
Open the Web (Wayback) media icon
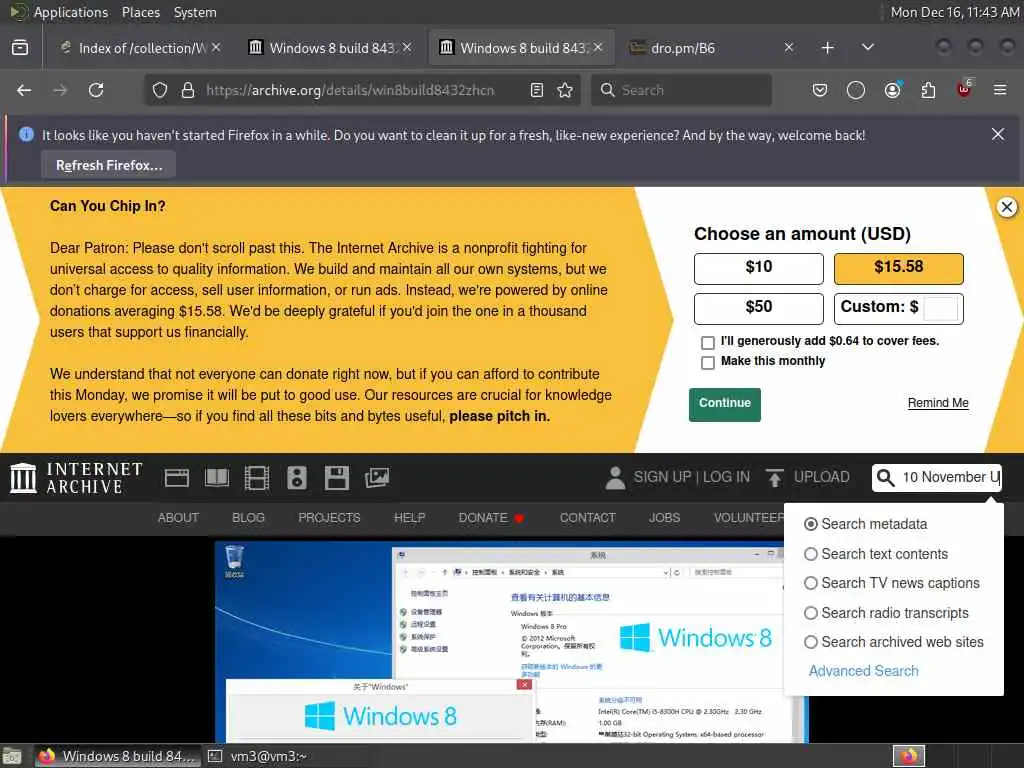pos(177,478)
